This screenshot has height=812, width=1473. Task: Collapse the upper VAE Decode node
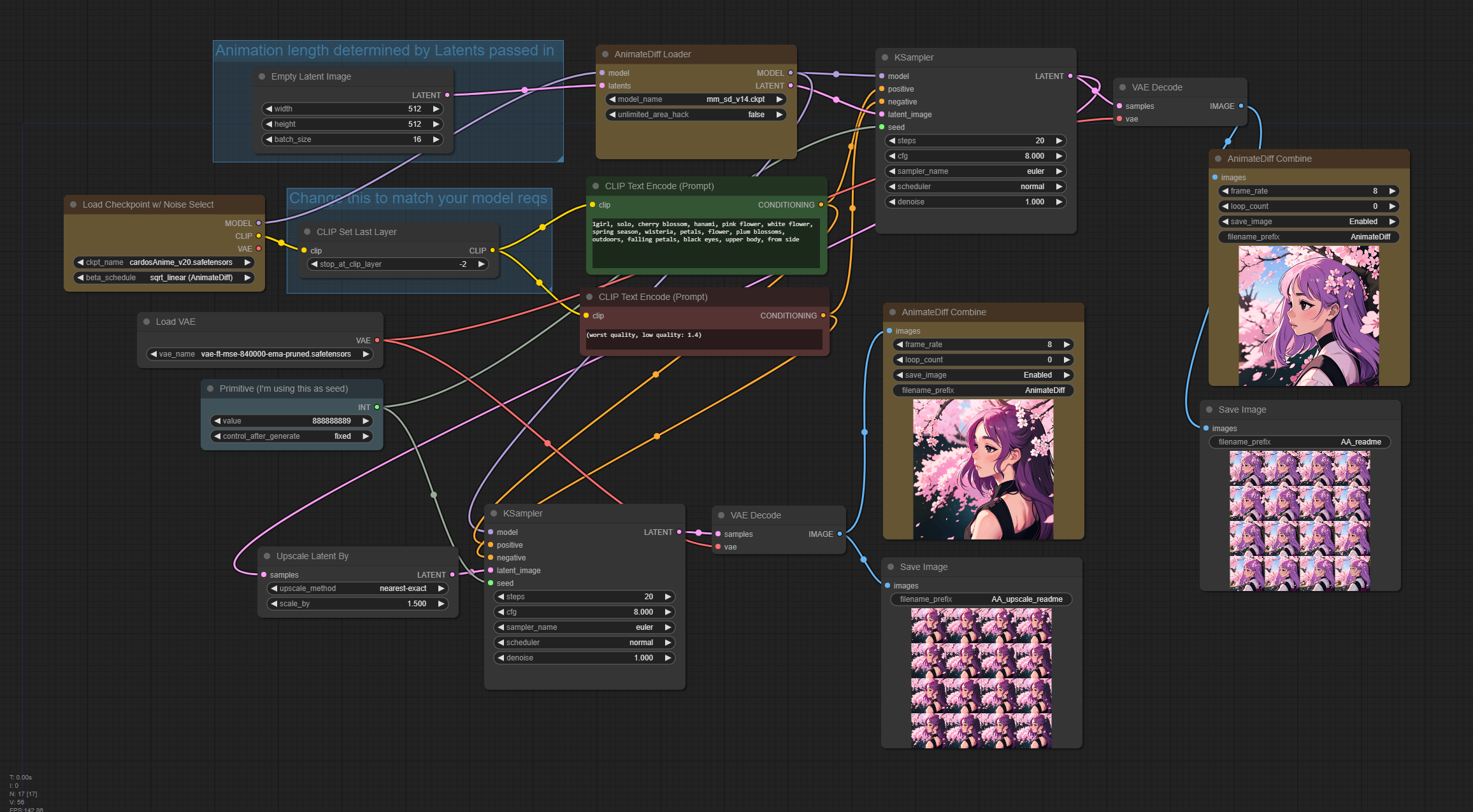coord(1121,87)
